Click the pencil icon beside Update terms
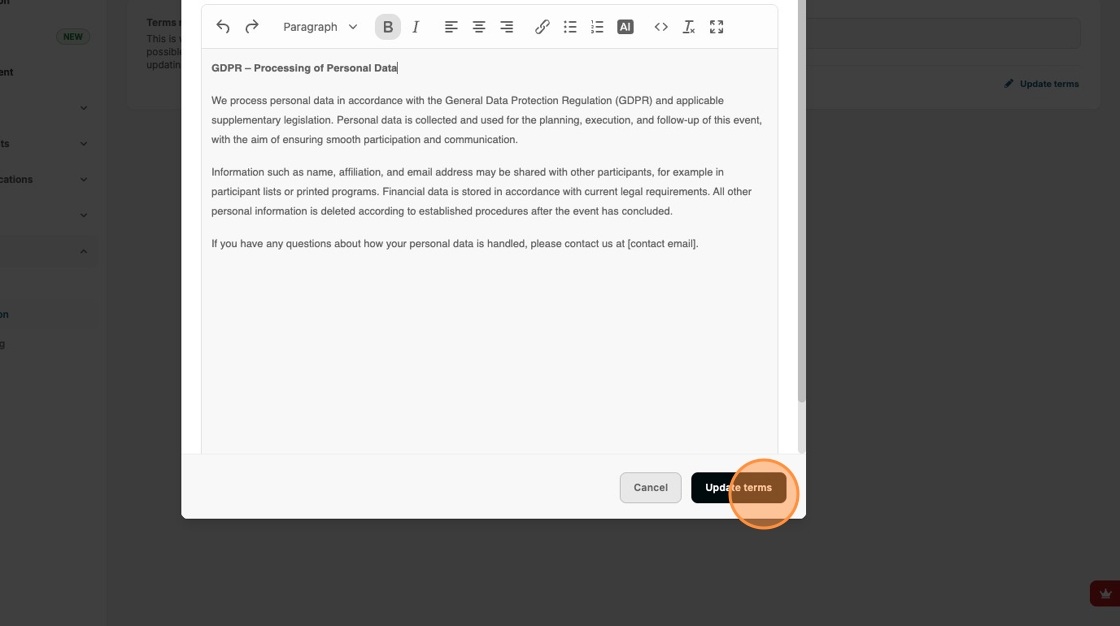 pos(1009,84)
